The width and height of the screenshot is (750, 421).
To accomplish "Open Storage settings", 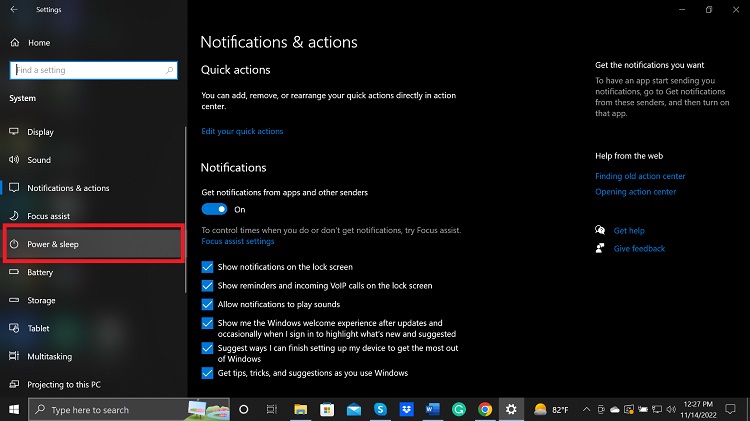I will pos(41,300).
